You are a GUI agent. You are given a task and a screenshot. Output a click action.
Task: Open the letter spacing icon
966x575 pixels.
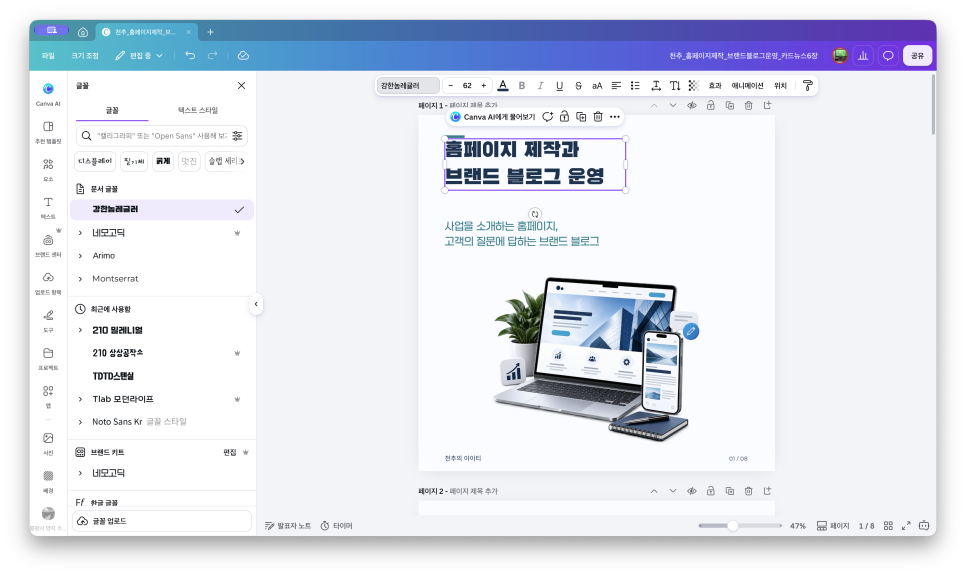656,86
